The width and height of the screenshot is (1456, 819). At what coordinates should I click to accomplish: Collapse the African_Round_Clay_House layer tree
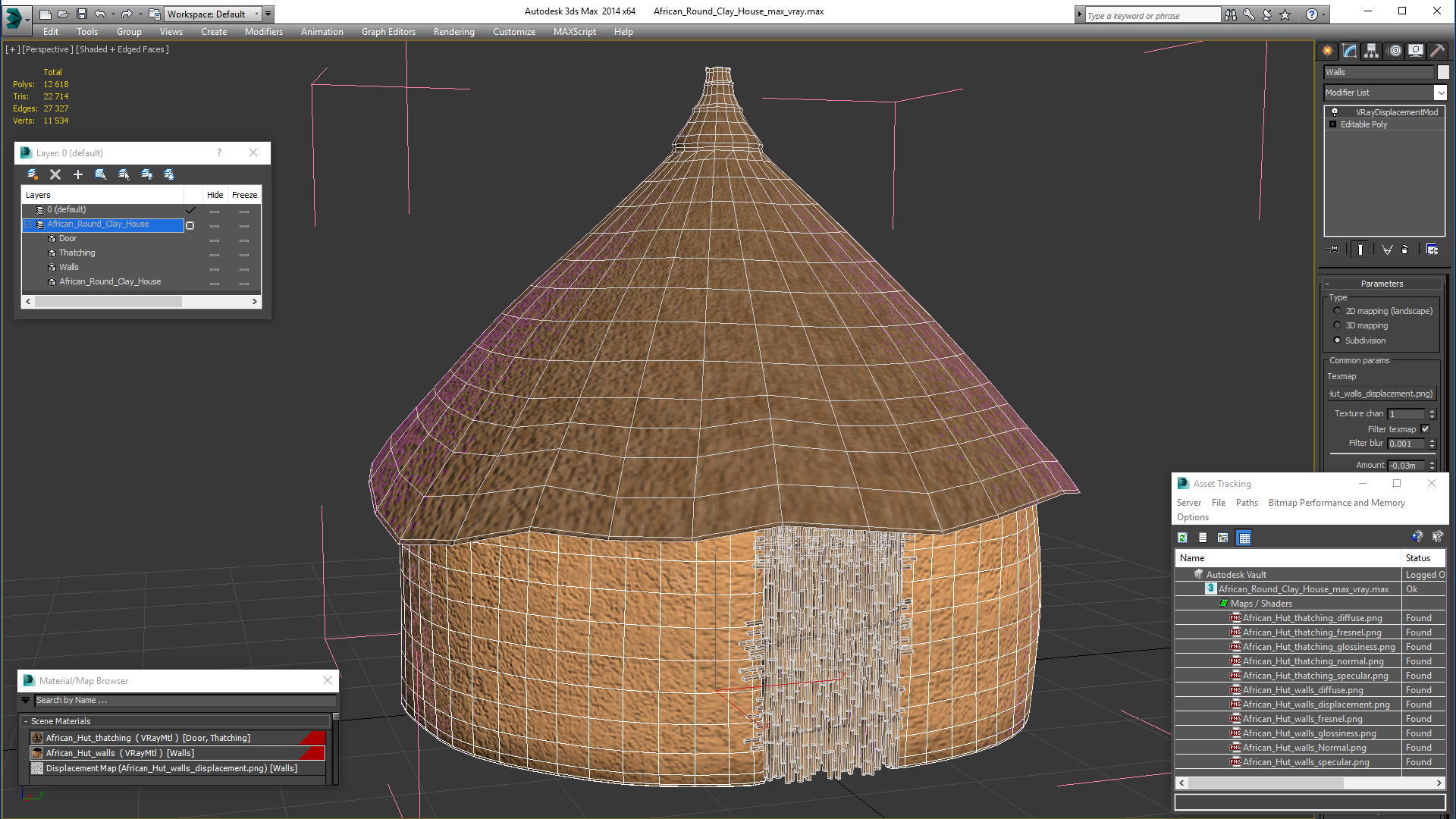(28, 224)
